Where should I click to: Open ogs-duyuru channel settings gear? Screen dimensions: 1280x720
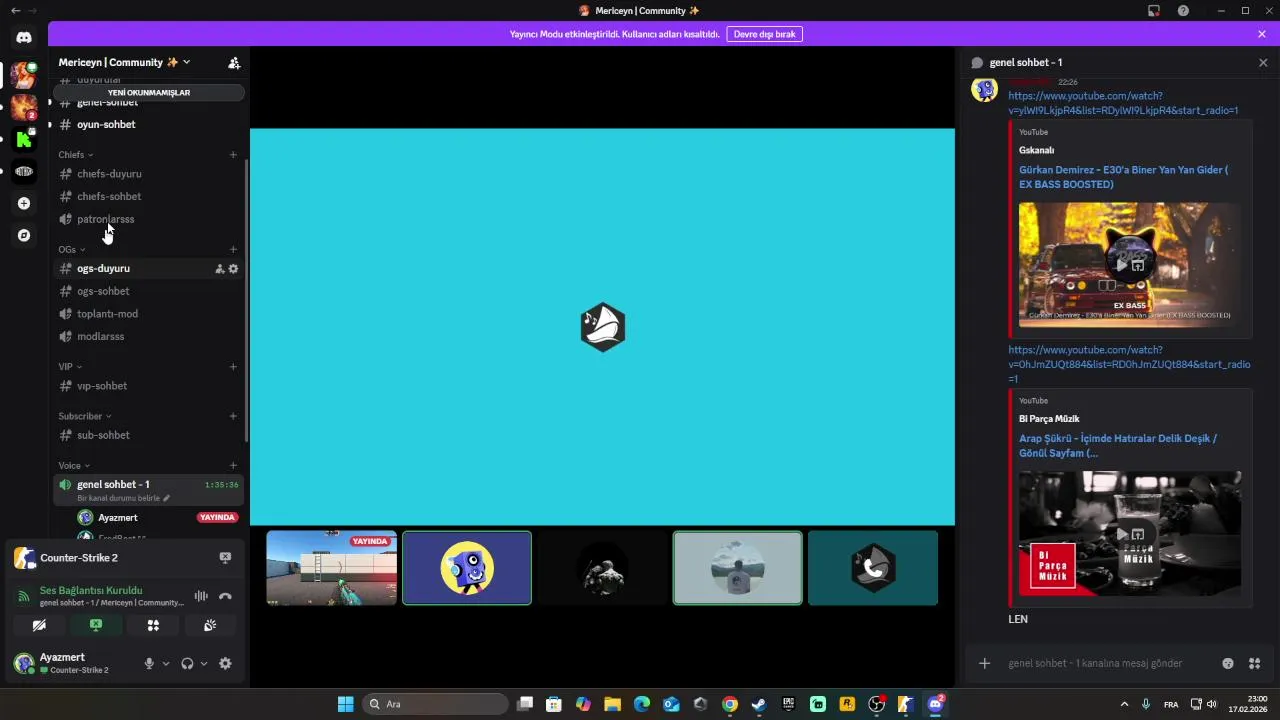234,268
